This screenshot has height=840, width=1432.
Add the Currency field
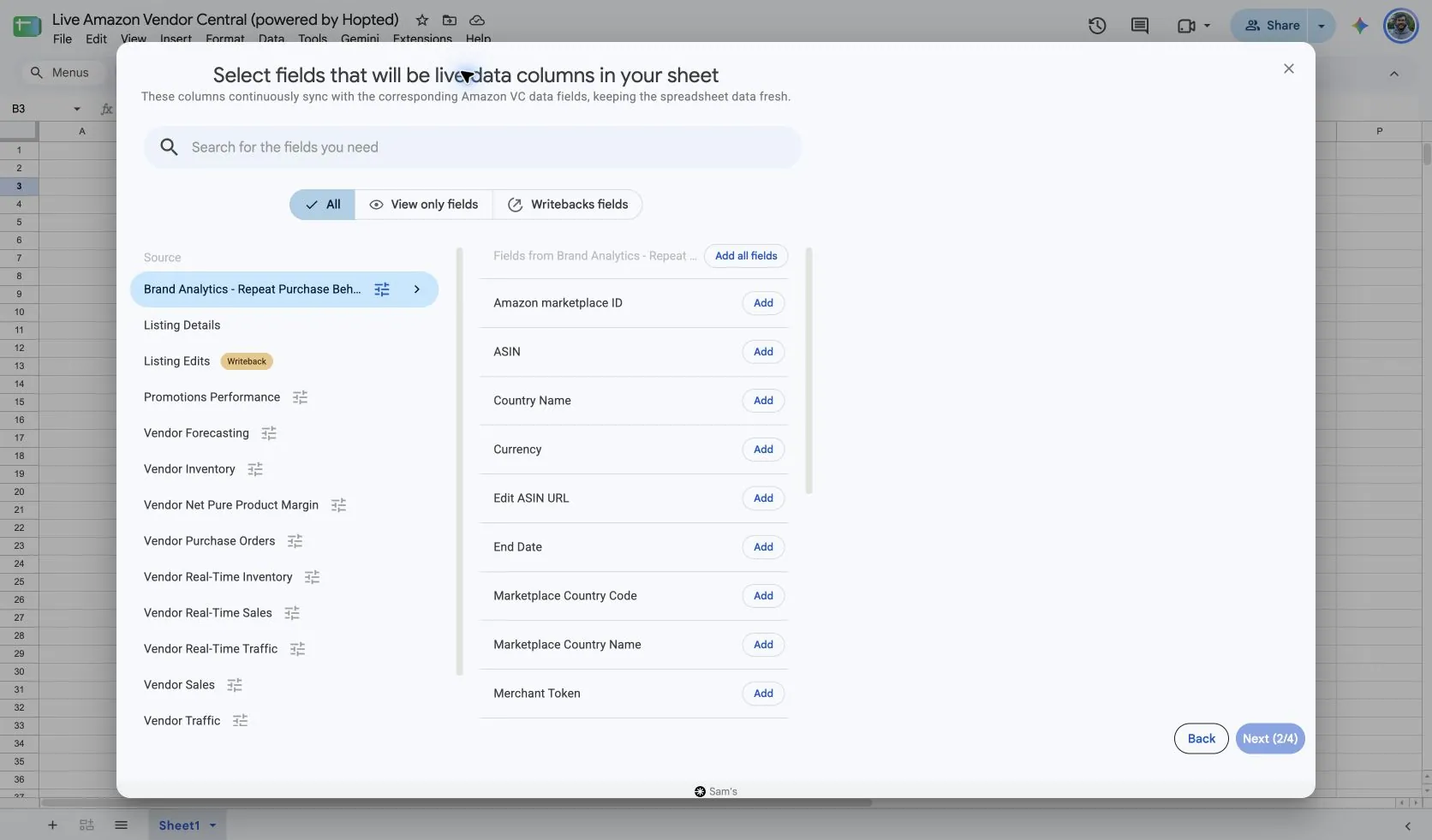(x=763, y=450)
